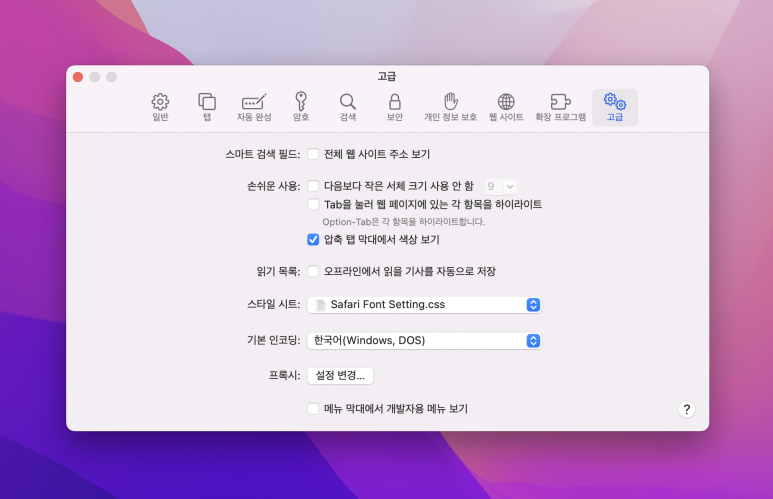
Task: Open the 웹 사이트 globe icon
Action: point(506,107)
